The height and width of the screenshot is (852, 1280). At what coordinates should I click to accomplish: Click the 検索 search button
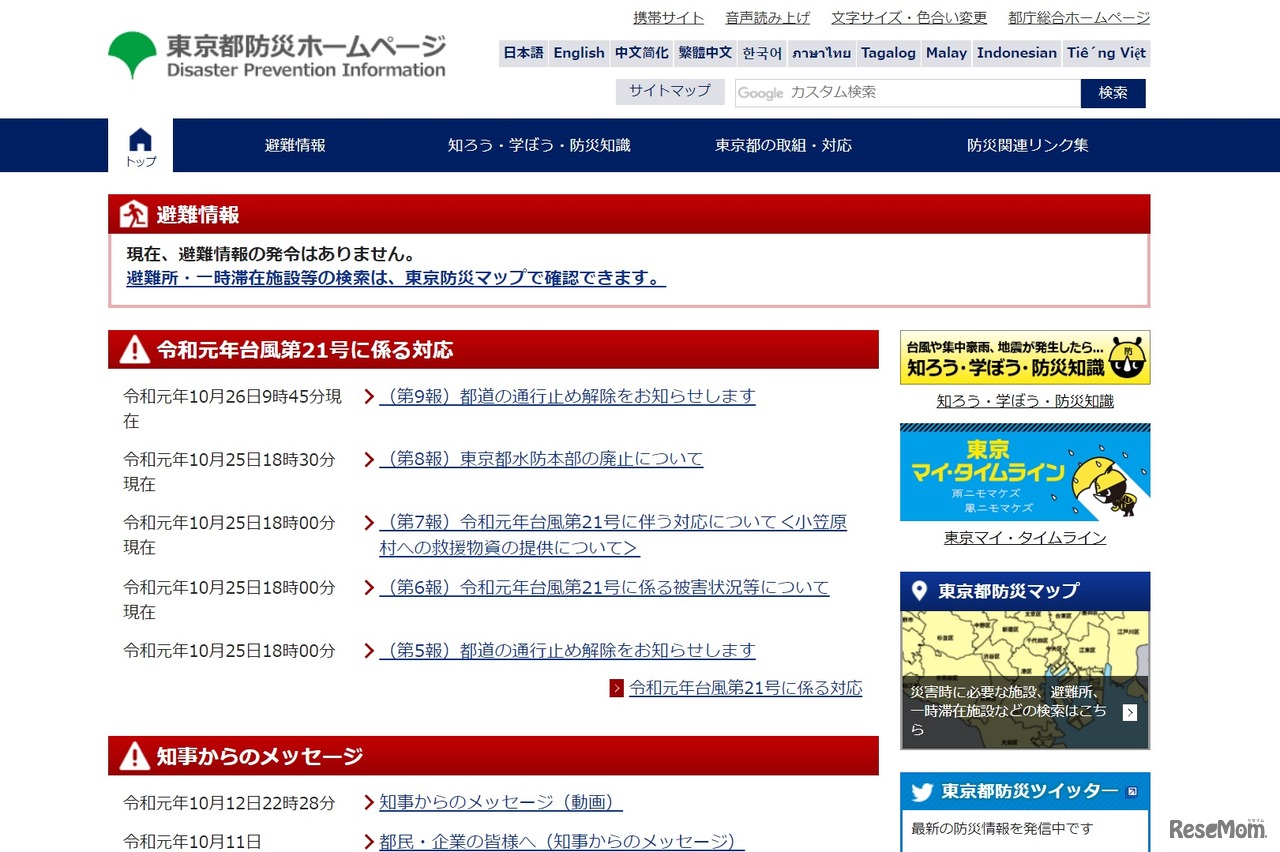click(1113, 93)
